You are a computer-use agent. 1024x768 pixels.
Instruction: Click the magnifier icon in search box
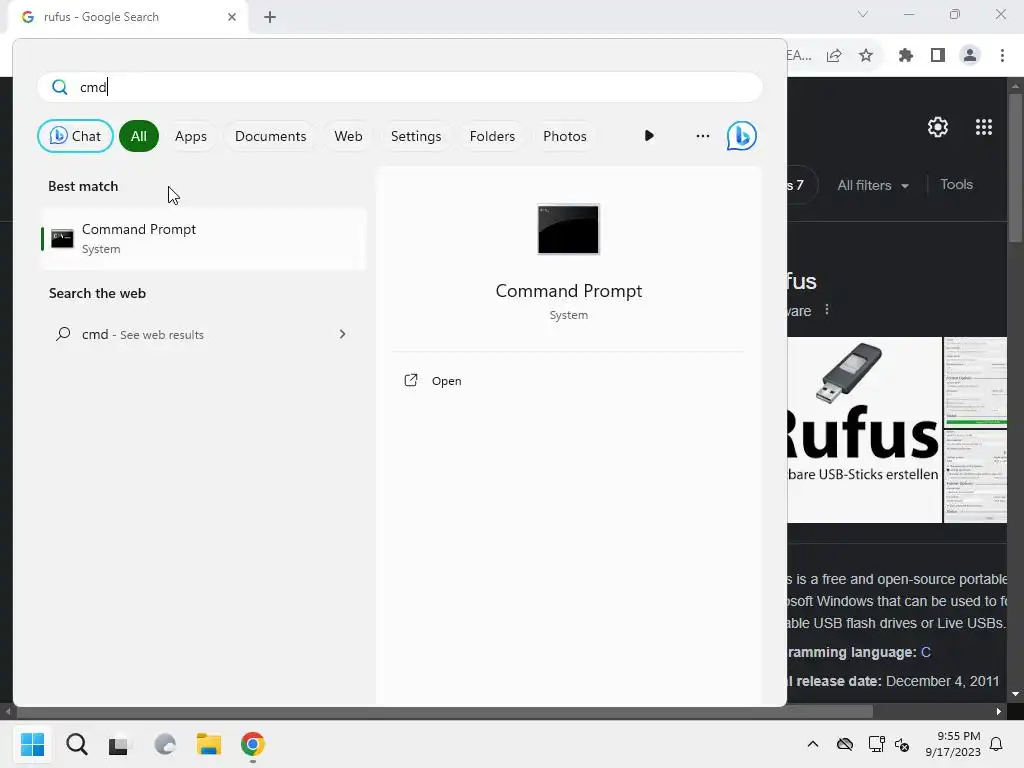coord(59,87)
